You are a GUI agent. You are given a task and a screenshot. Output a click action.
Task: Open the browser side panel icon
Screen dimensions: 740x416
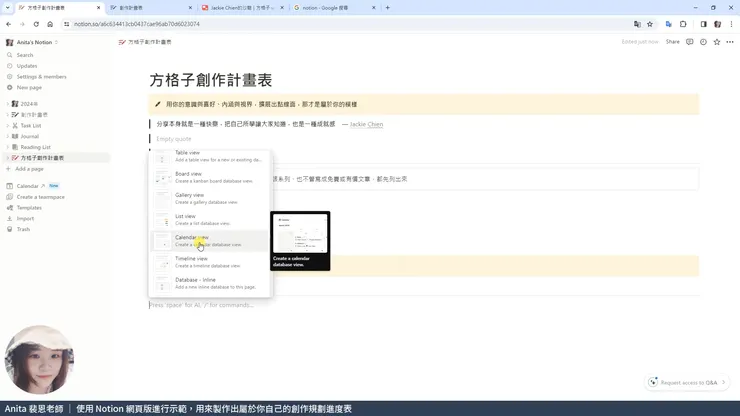(x=703, y=24)
